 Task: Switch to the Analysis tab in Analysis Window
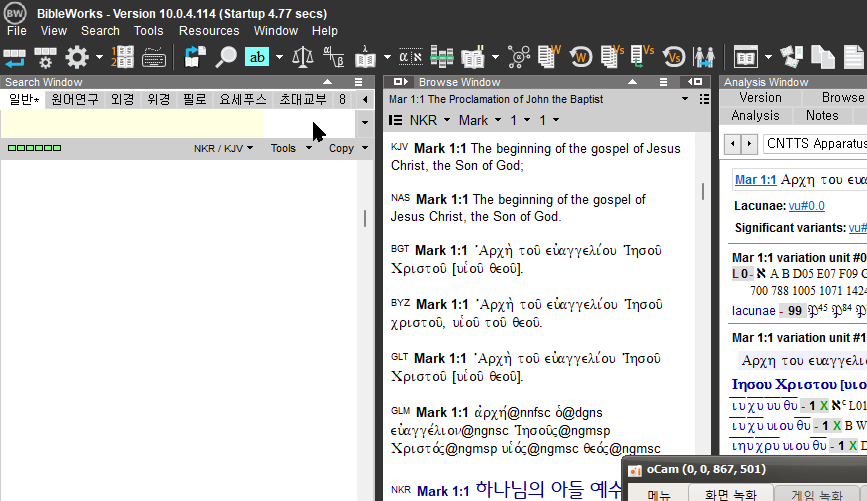tap(755, 116)
